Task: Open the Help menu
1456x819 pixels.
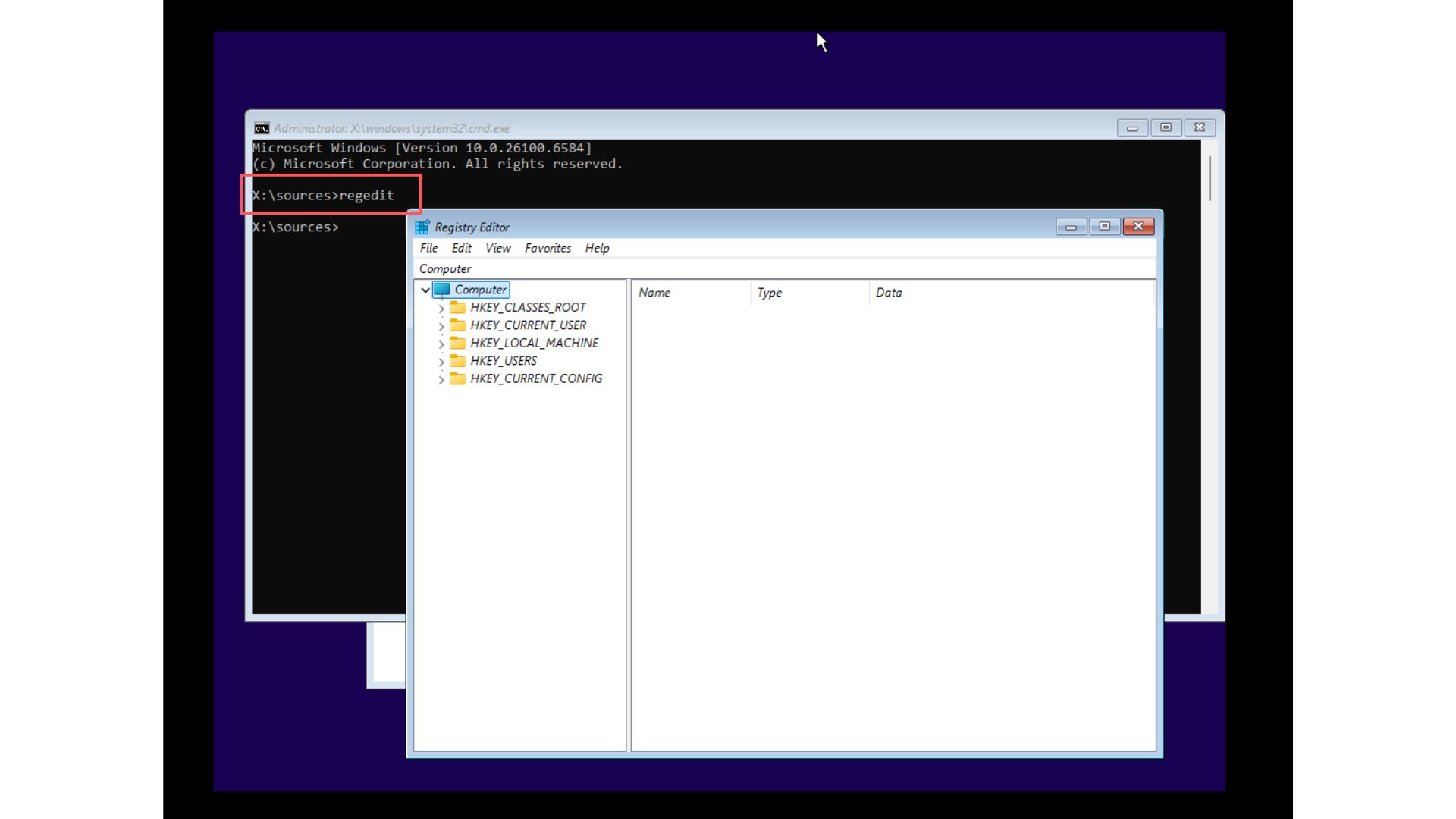Action: click(597, 248)
